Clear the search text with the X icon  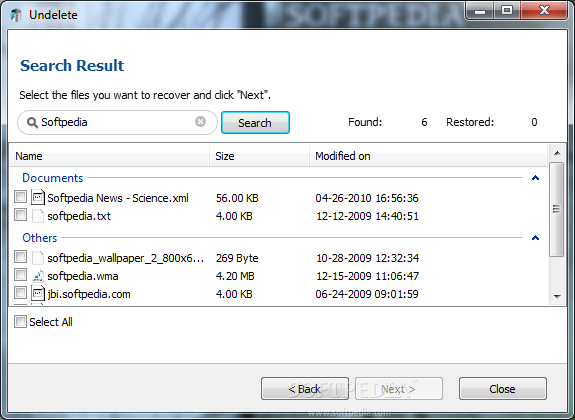click(200, 121)
